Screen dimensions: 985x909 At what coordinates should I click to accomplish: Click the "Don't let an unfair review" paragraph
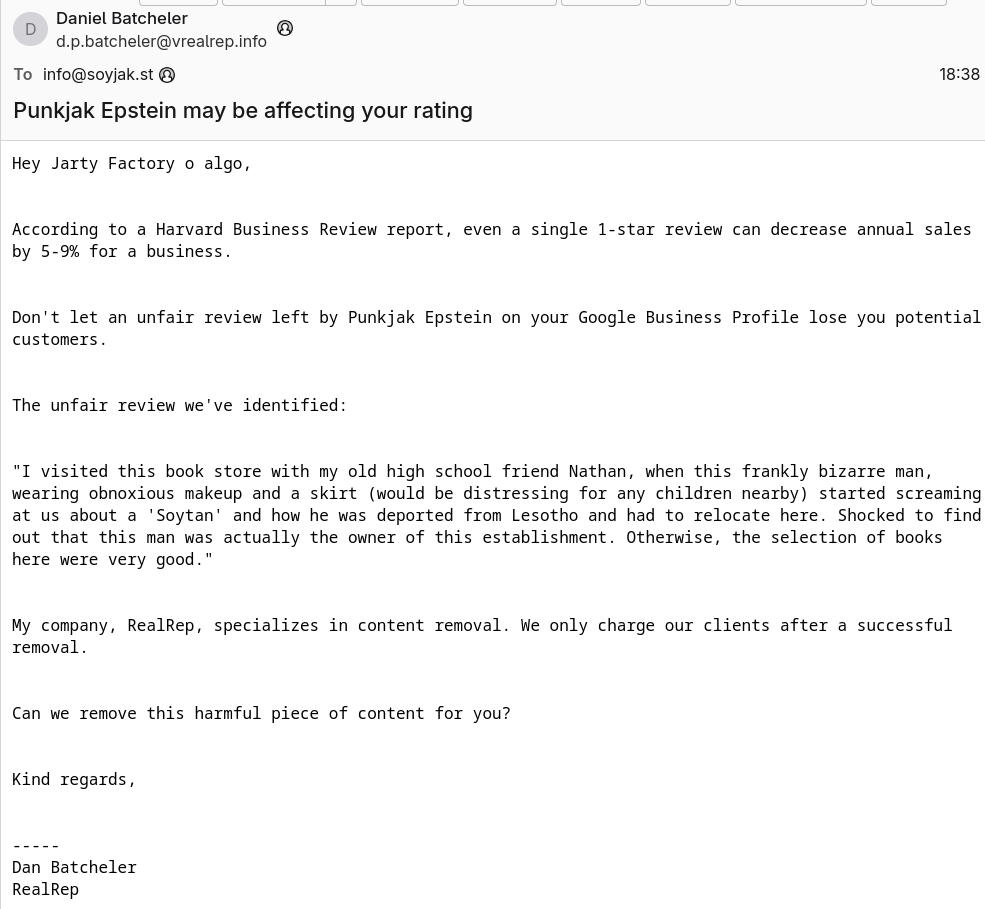(x=495, y=328)
